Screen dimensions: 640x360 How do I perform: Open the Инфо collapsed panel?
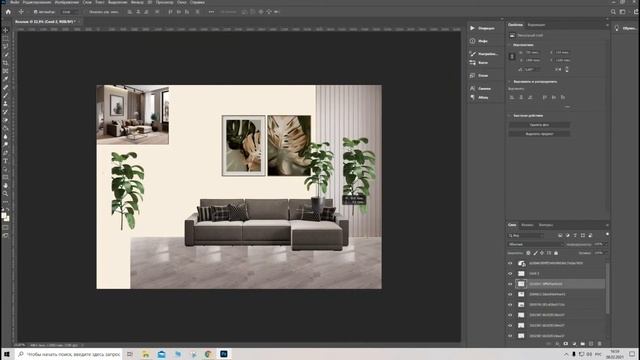pyautogui.click(x=479, y=41)
